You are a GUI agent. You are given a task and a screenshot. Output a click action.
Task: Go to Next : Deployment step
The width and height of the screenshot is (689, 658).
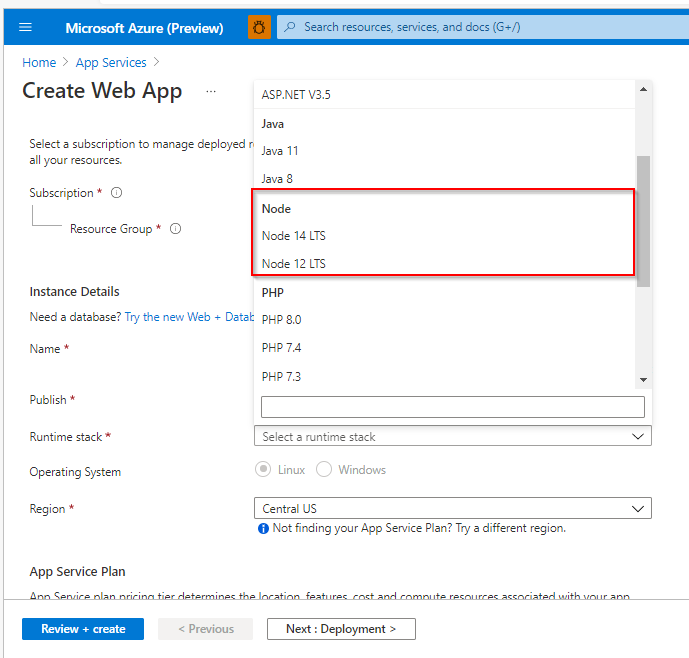[x=341, y=629]
